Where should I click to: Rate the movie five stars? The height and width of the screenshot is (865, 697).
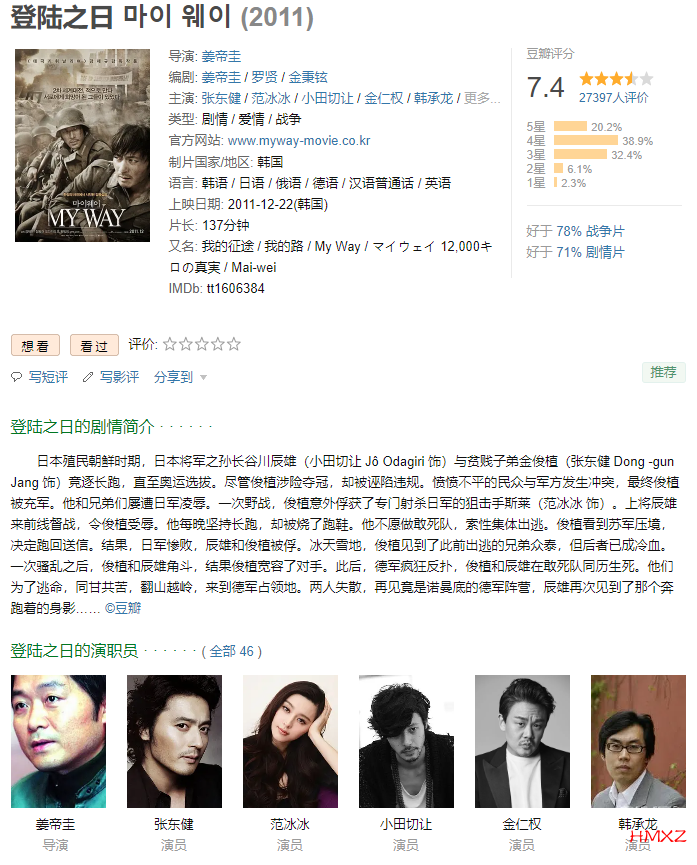(x=234, y=345)
